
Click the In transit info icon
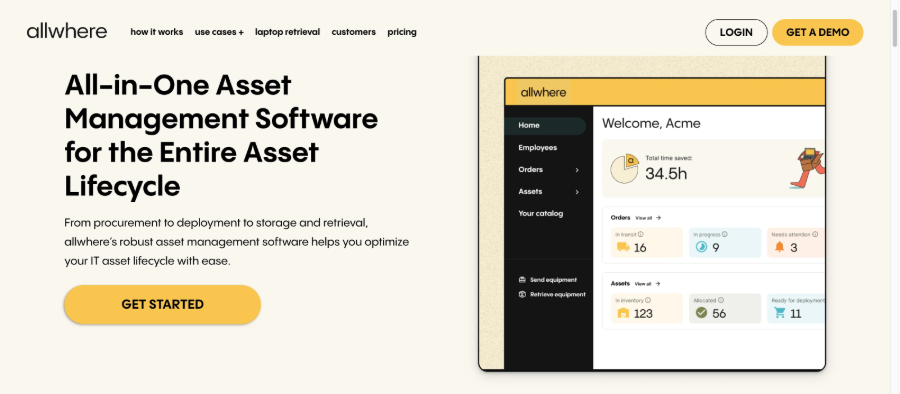click(x=641, y=234)
